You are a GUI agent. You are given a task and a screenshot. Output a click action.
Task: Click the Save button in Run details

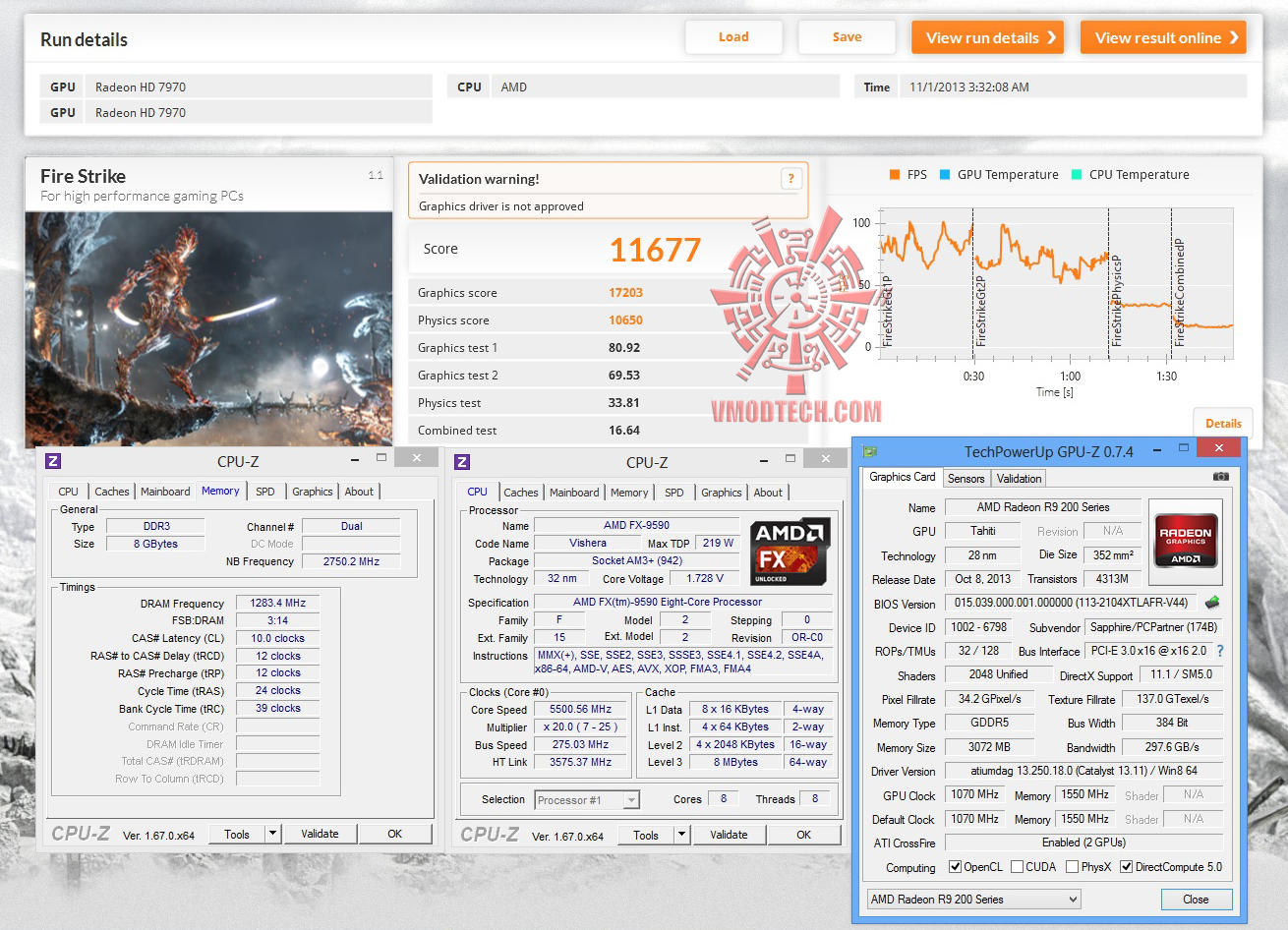coord(847,37)
